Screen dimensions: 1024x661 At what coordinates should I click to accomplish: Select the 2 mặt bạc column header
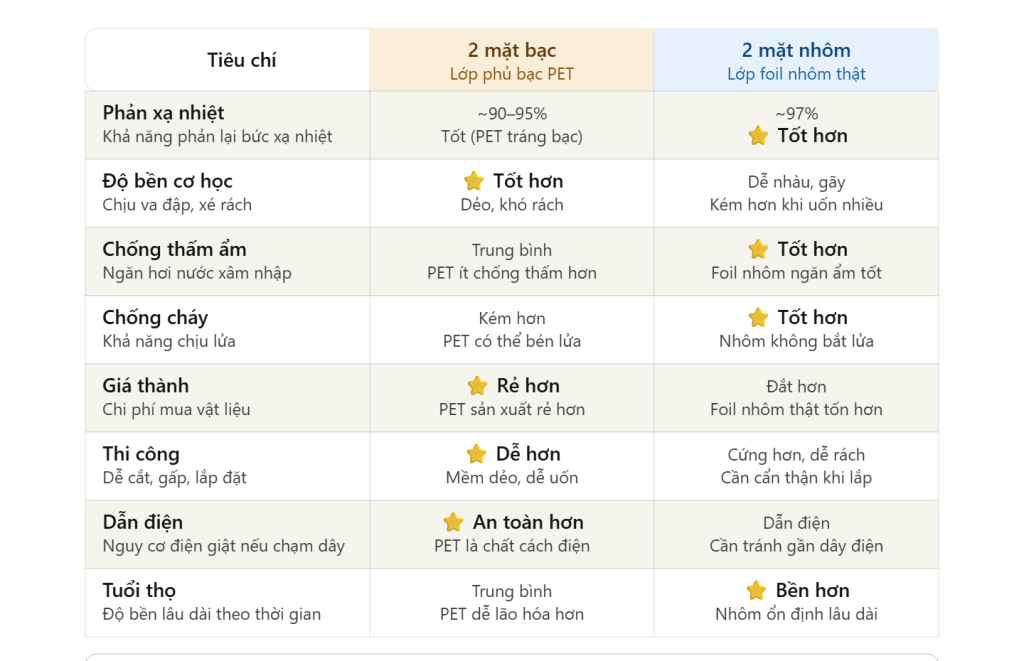(512, 60)
